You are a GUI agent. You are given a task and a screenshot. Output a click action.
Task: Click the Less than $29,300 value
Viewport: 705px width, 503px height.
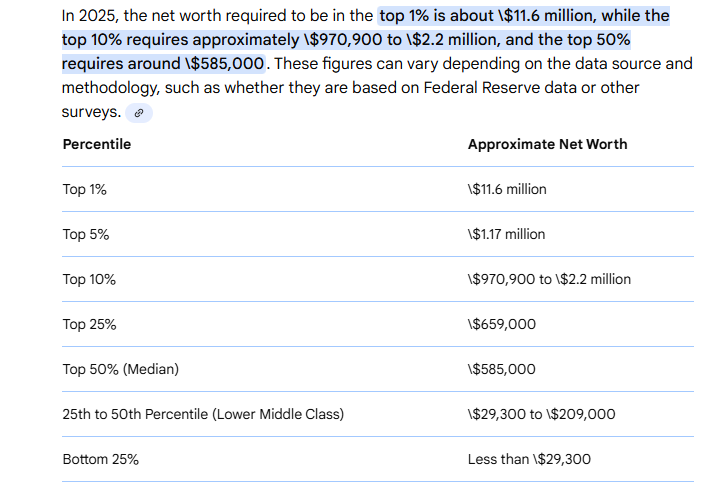(529, 459)
